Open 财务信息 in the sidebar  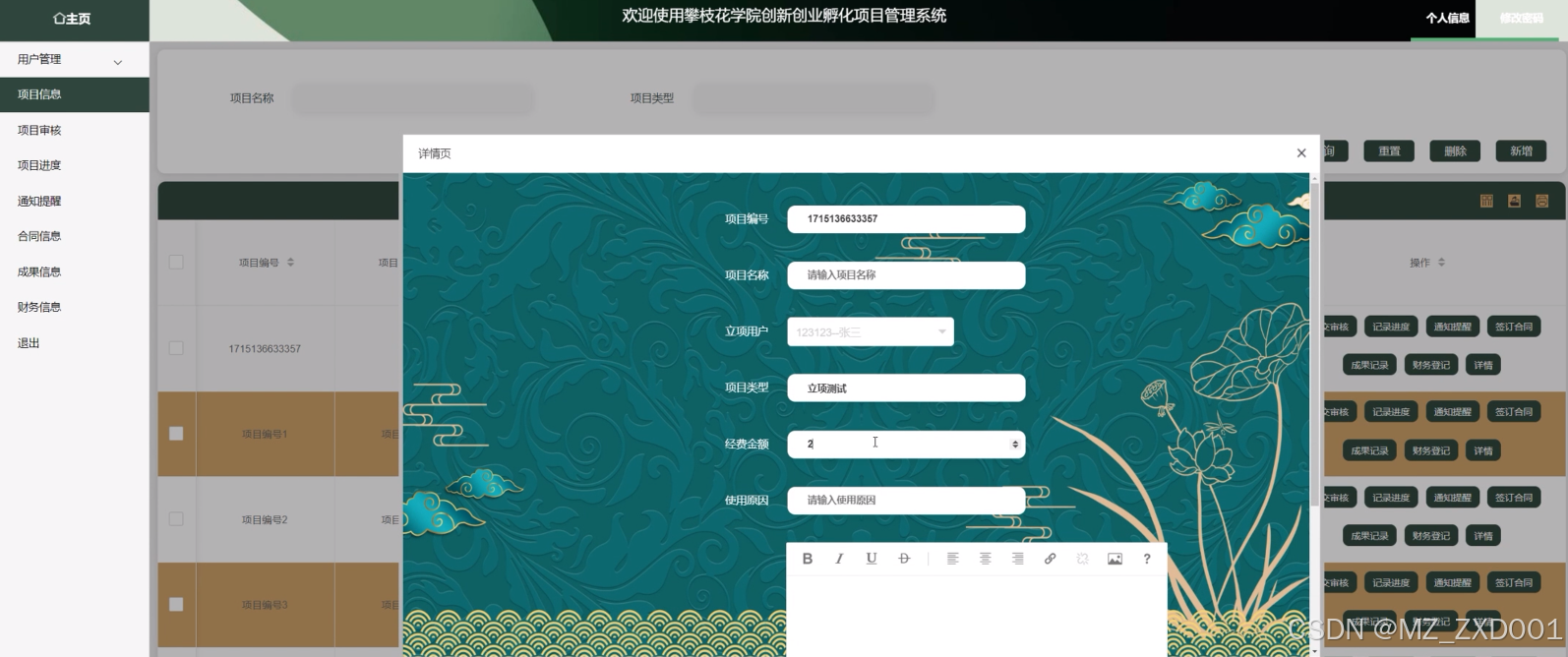coord(75,307)
